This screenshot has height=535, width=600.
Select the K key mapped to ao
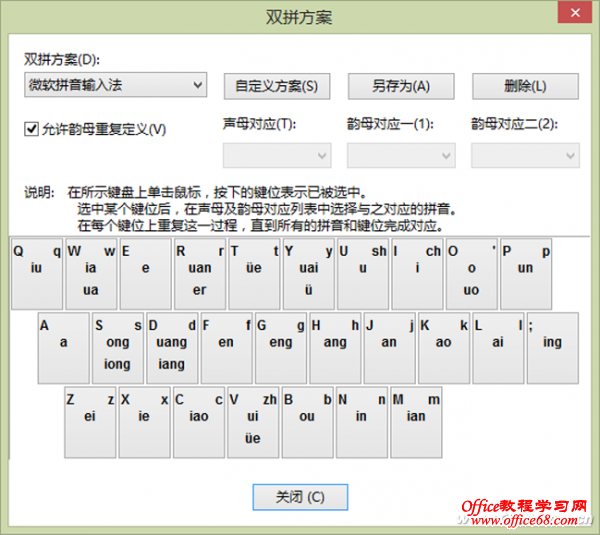click(444, 348)
